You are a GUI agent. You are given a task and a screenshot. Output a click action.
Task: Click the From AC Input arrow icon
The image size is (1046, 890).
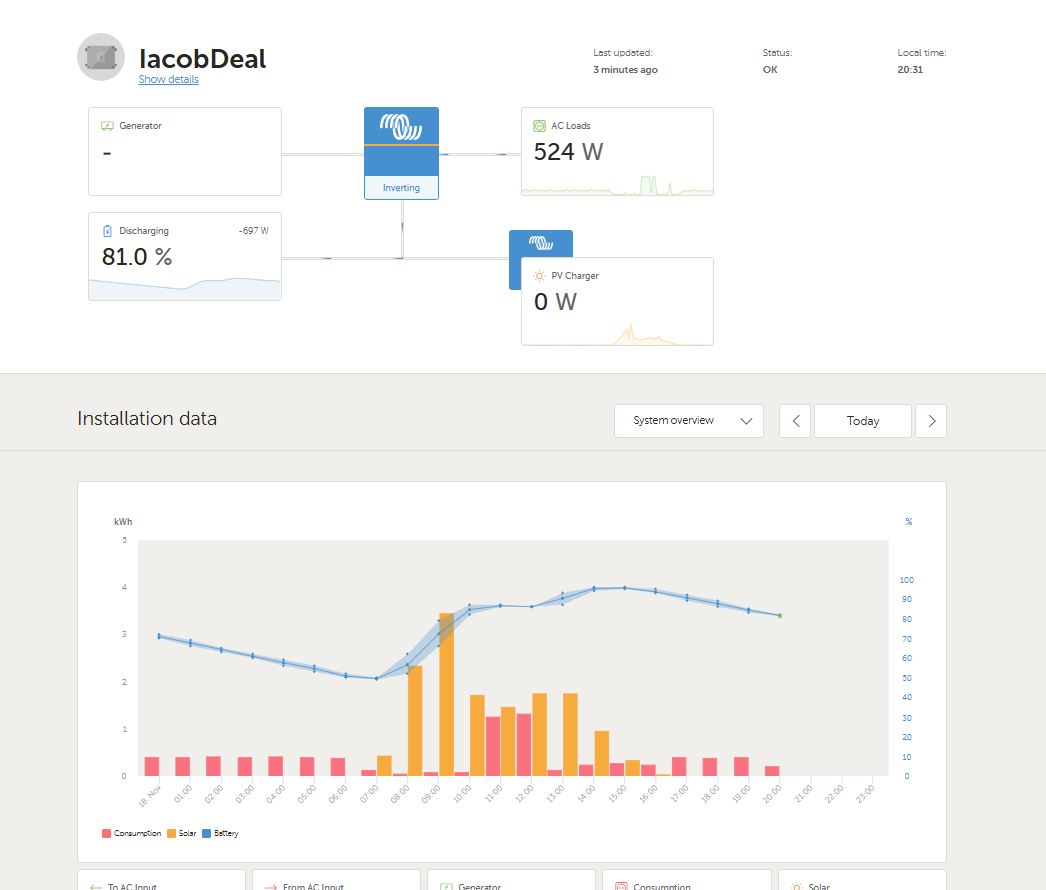271,886
